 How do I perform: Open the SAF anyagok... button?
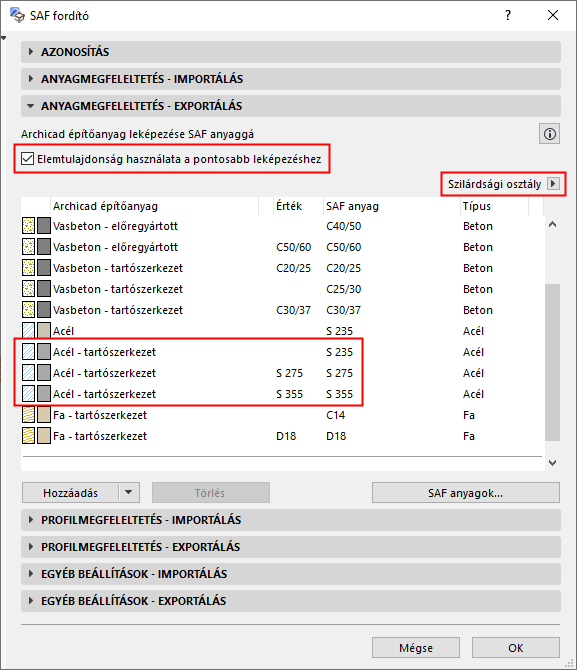tap(465, 493)
